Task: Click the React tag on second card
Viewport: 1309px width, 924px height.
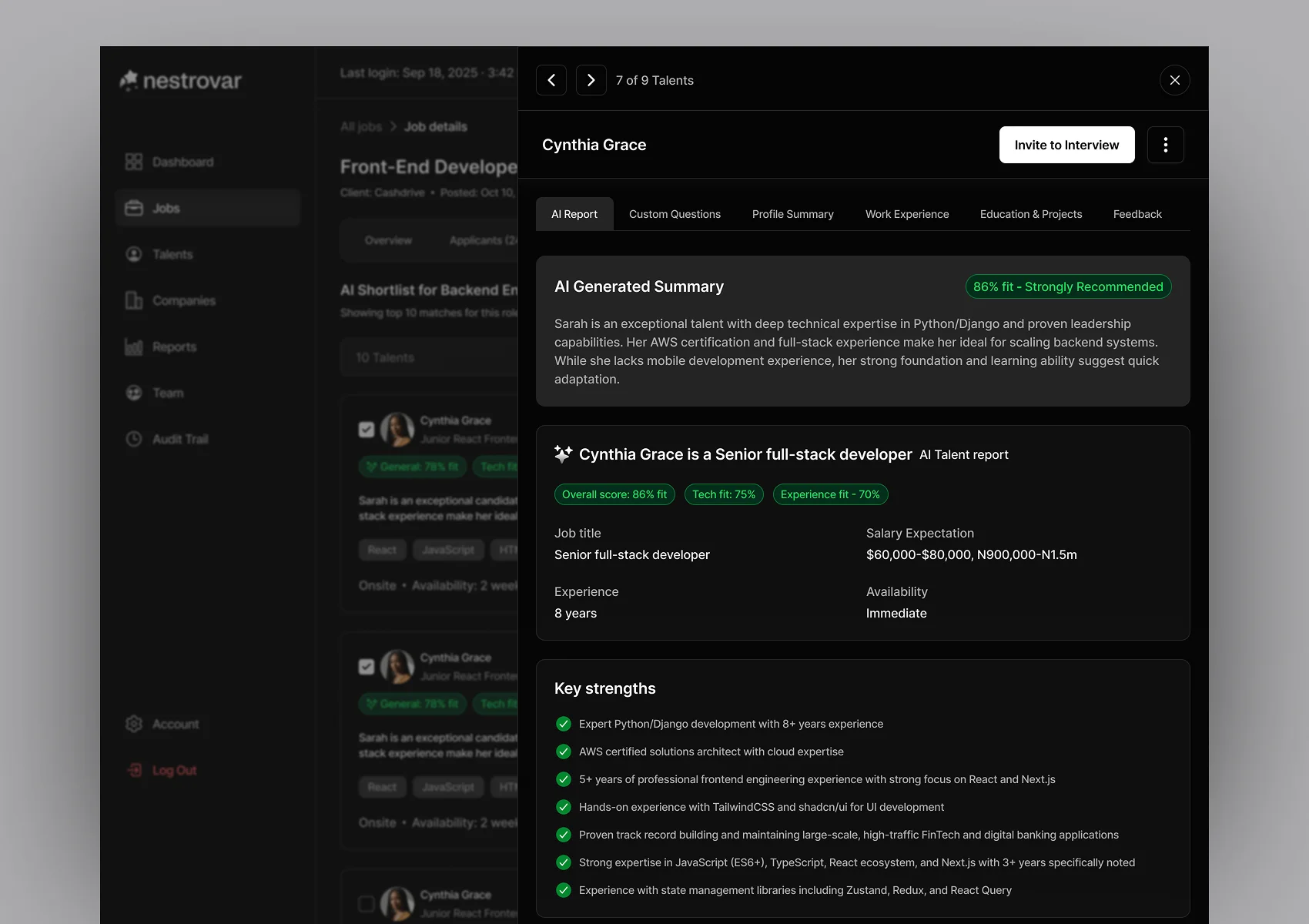Action: pos(382,787)
